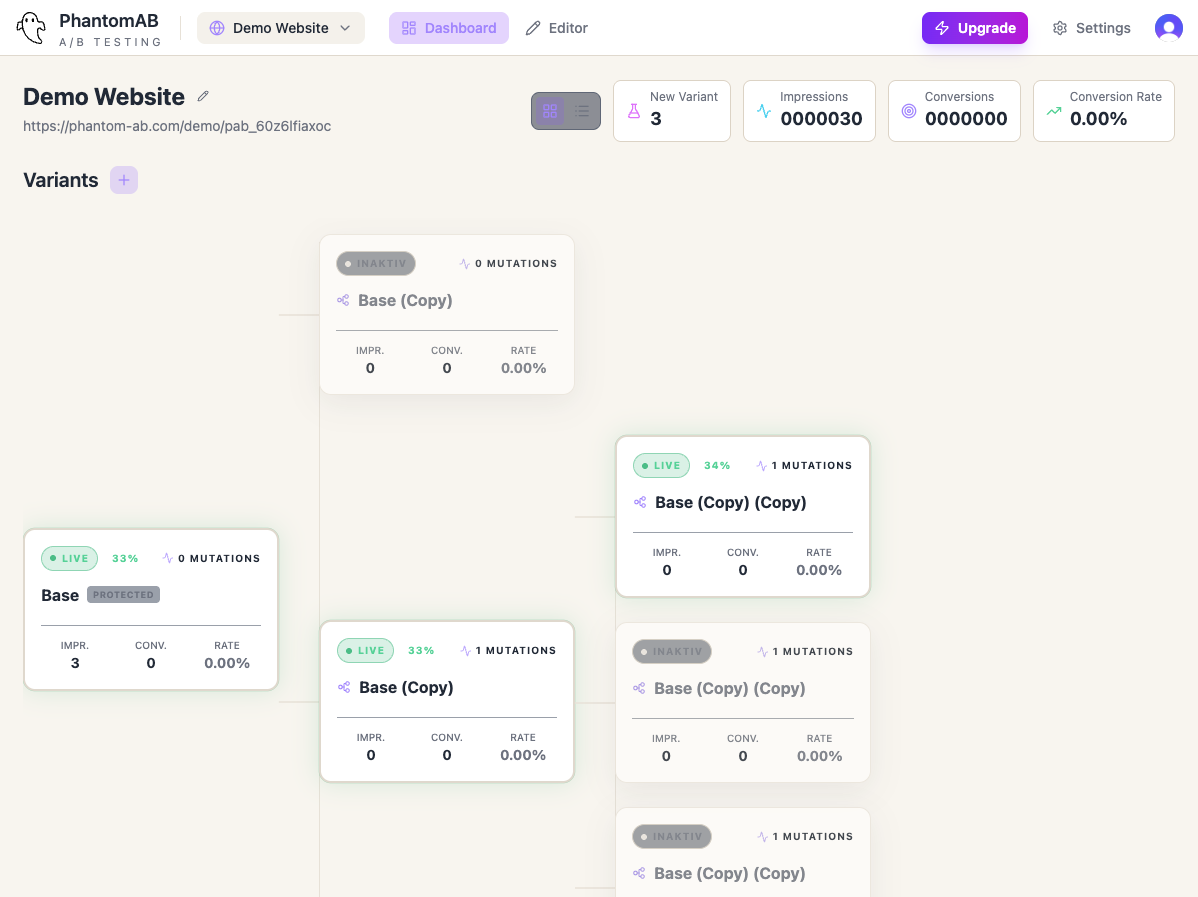The width and height of the screenshot is (1198, 897).
Task: Open the Dashboard tab
Action: click(x=449, y=28)
